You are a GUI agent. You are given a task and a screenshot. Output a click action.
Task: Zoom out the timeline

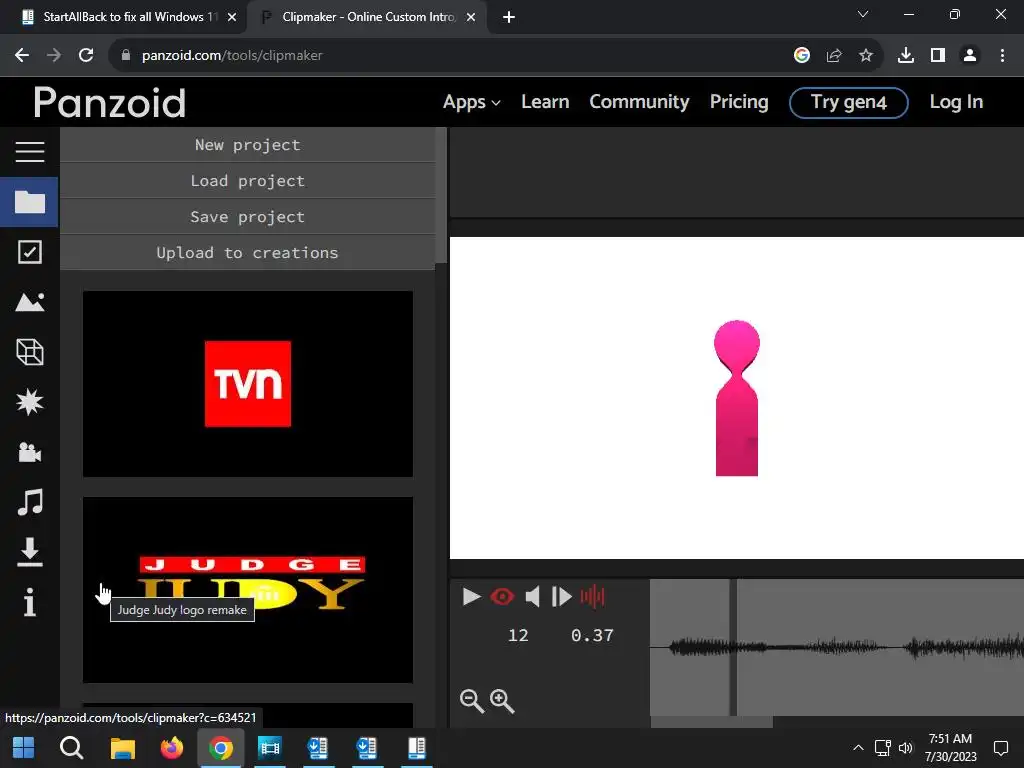point(472,701)
